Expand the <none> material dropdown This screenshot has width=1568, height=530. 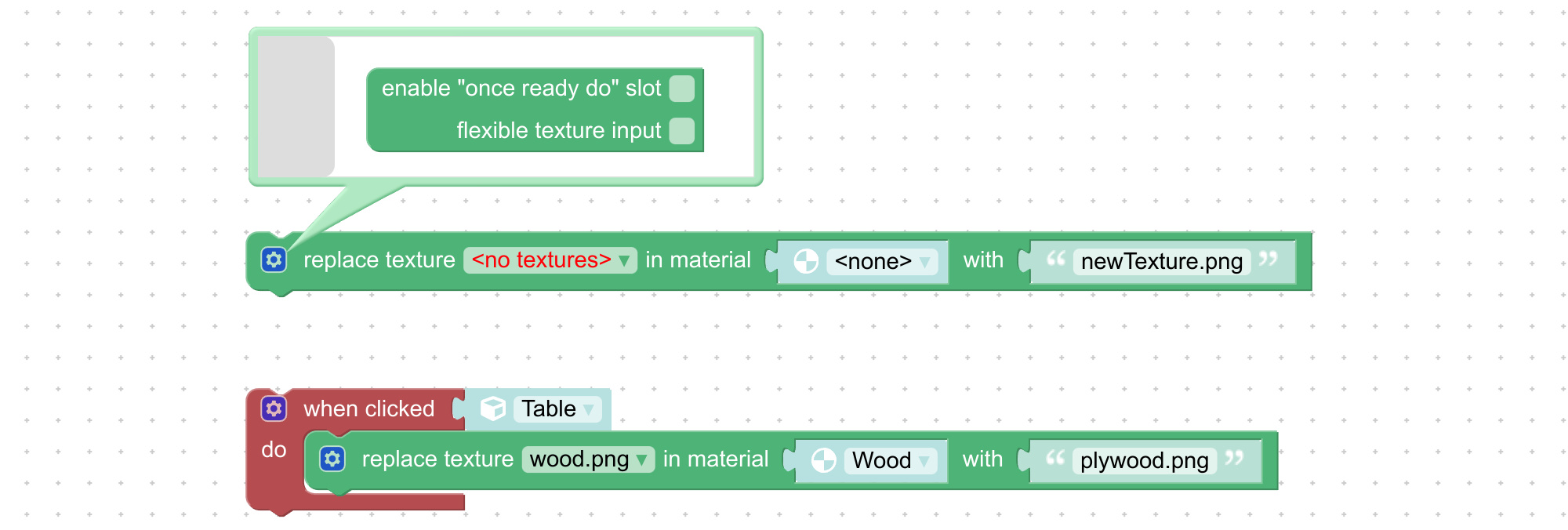(x=882, y=261)
